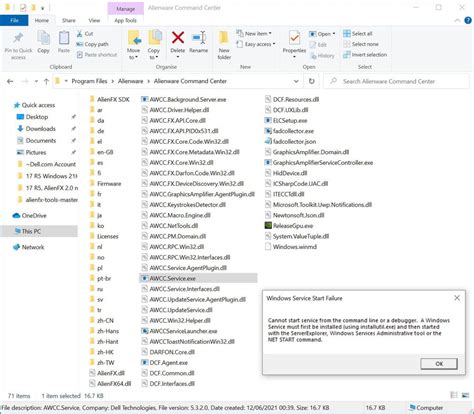Switch to the View ribbon tab

(94, 20)
